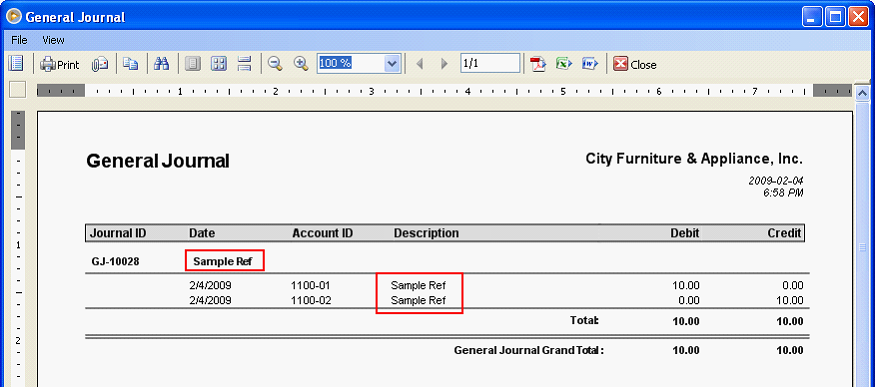The height and width of the screenshot is (388, 876).
Task: Go to next page arrow
Action: click(x=445, y=64)
